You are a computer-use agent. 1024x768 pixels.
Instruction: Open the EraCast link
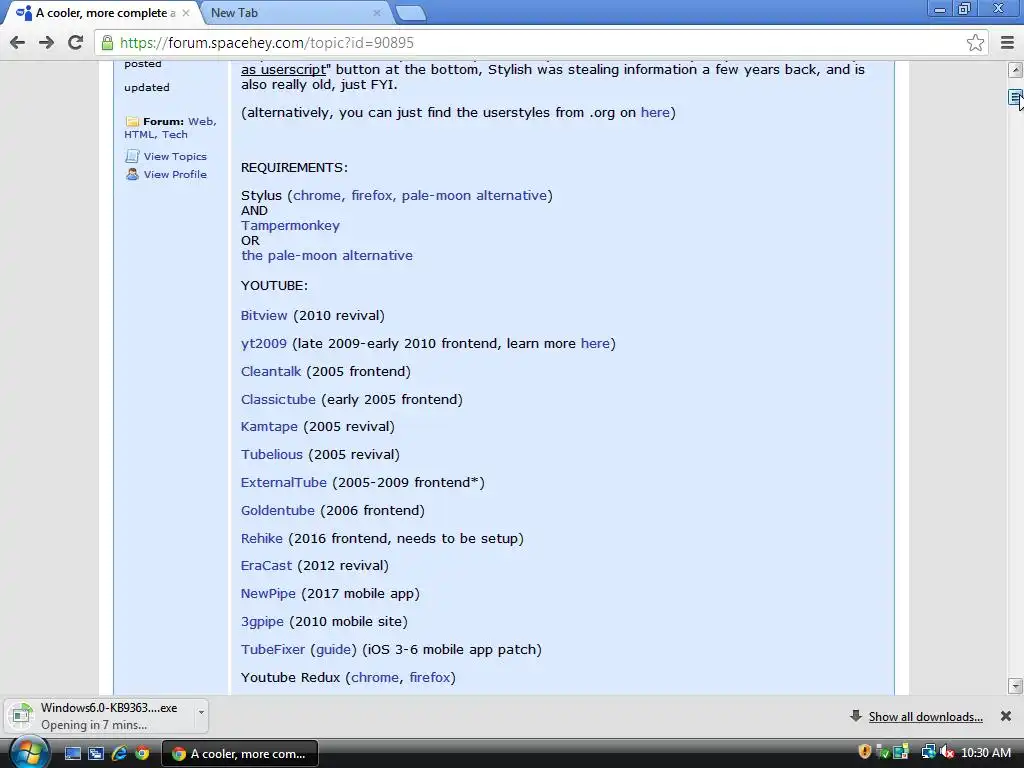266,566
